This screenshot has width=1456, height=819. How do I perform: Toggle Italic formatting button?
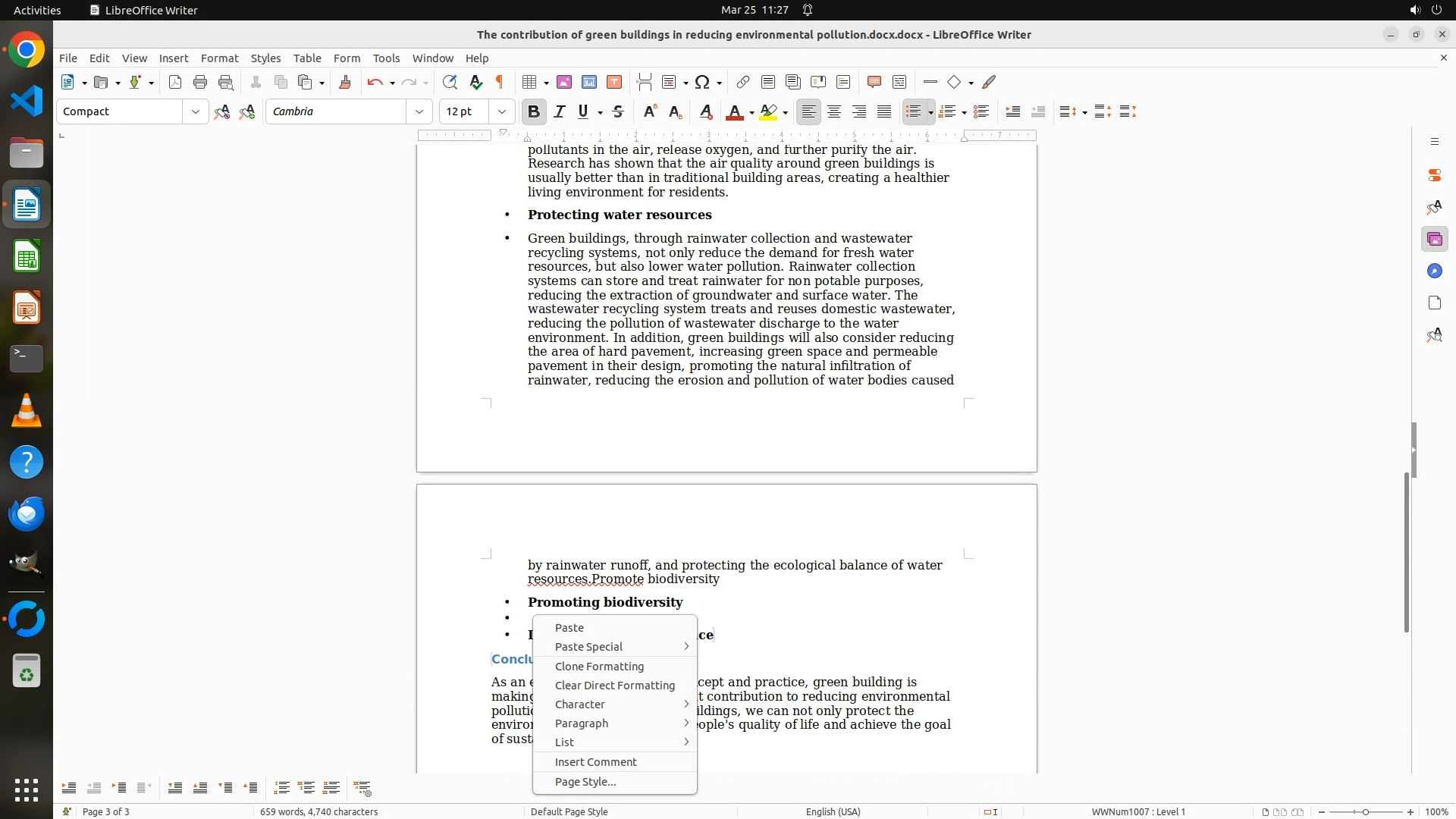[560, 112]
